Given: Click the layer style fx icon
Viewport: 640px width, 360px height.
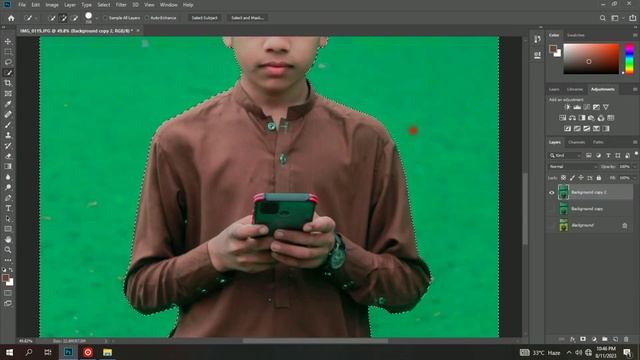Looking at the screenshot, I should [x=572, y=339].
